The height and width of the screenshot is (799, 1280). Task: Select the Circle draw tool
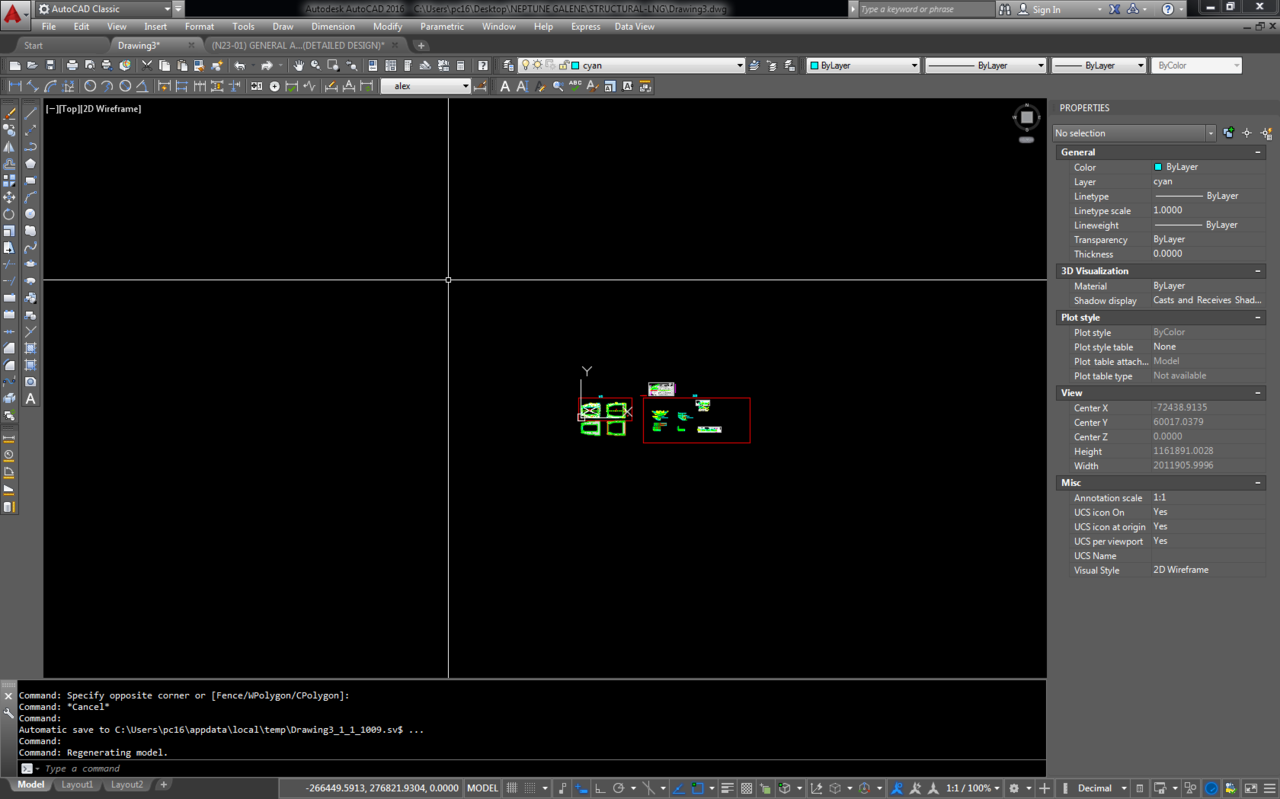pos(31,214)
